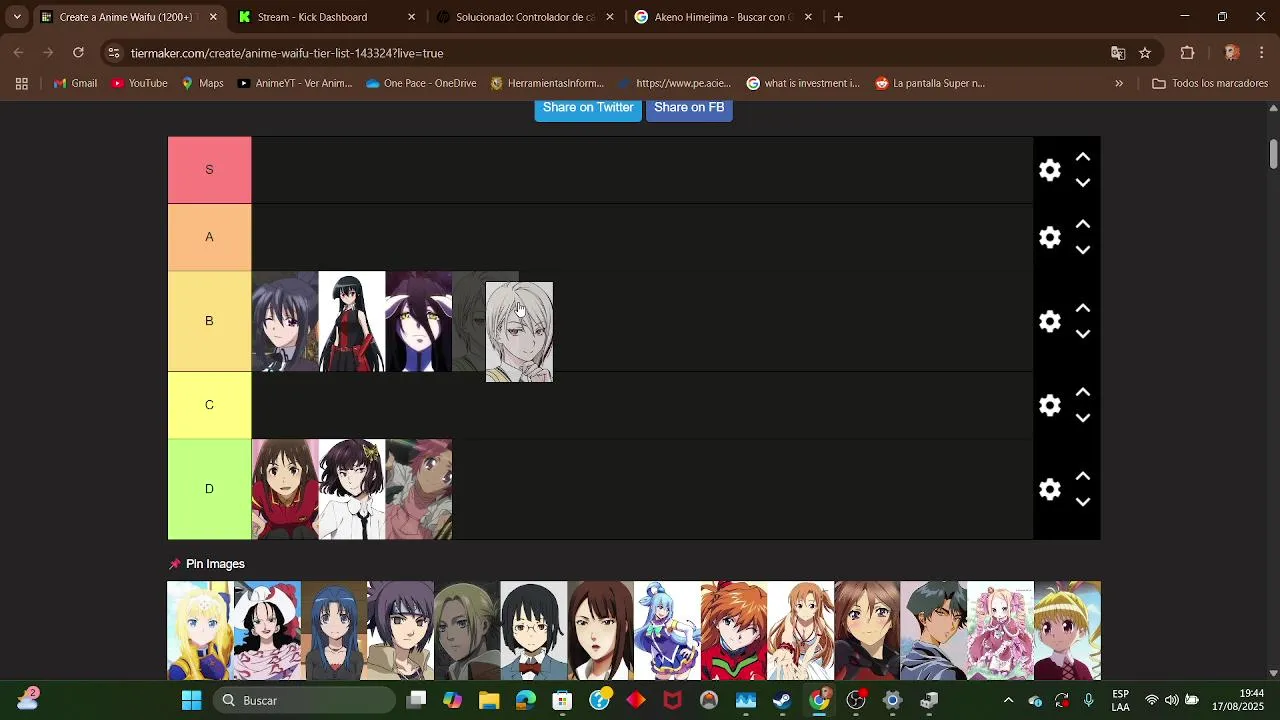Select the D tier label
1280x720 pixels.
209,489
